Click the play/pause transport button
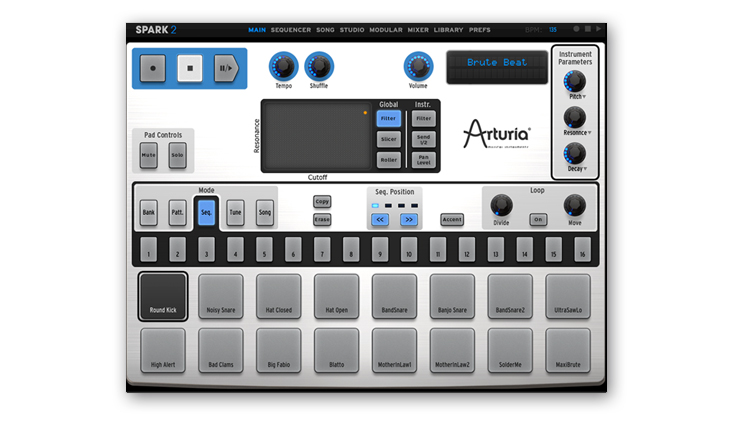Image resolution: width=750 pixels, height=422 pixels. pos(226,68)
